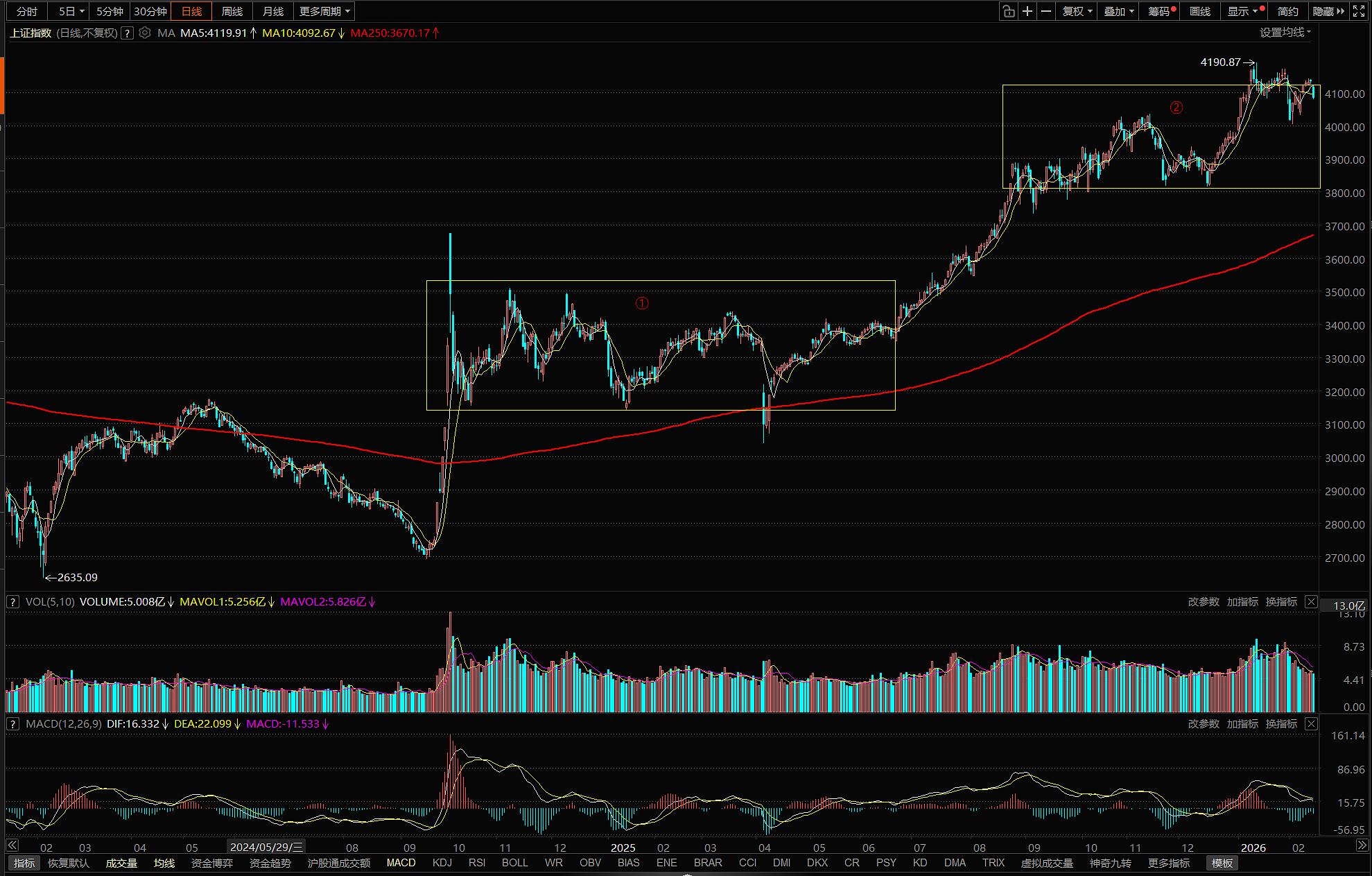The height and width of the screenshot is (876, 1372).
Task: Select the KDJ indicator tab at bottom
Action: 442,863
